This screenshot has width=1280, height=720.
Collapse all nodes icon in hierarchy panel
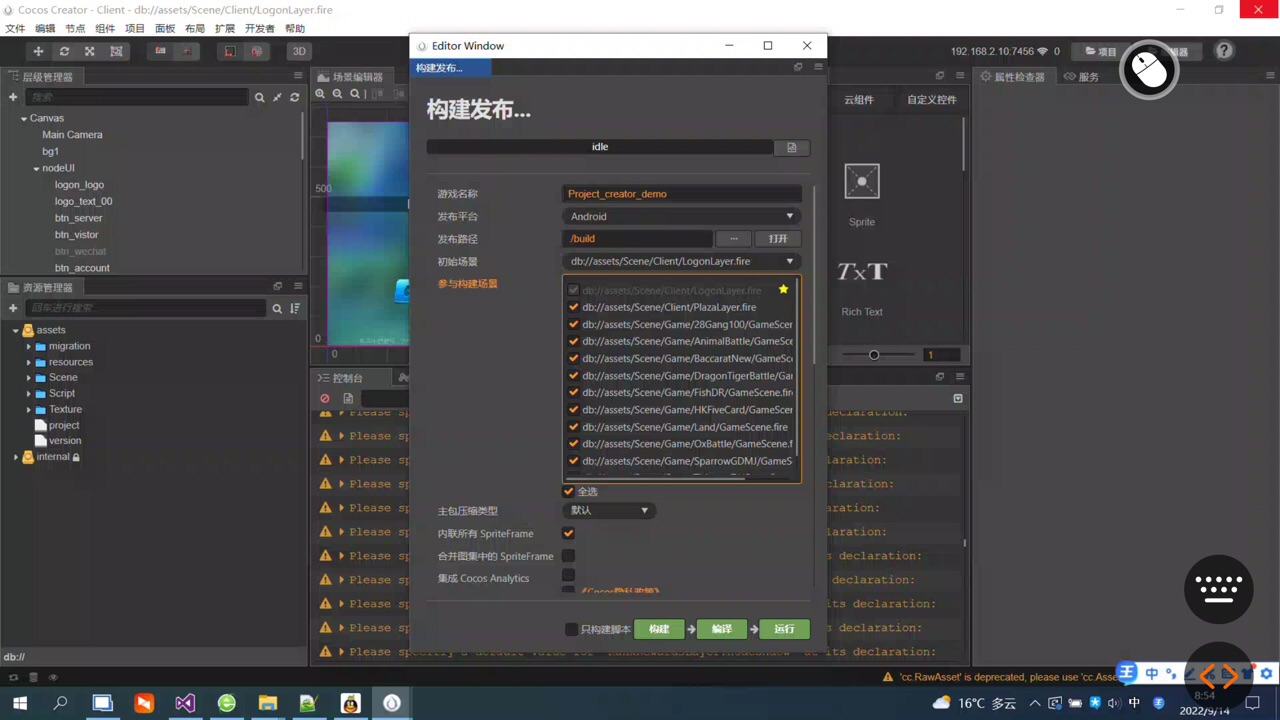277,97
